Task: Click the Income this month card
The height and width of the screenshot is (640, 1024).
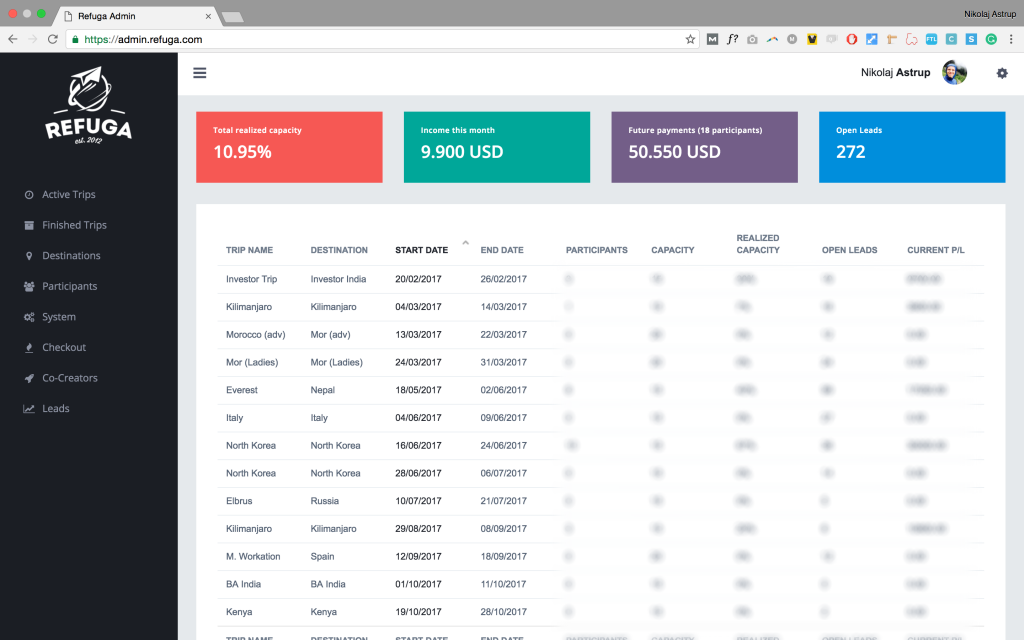Action: click(497, 147)
